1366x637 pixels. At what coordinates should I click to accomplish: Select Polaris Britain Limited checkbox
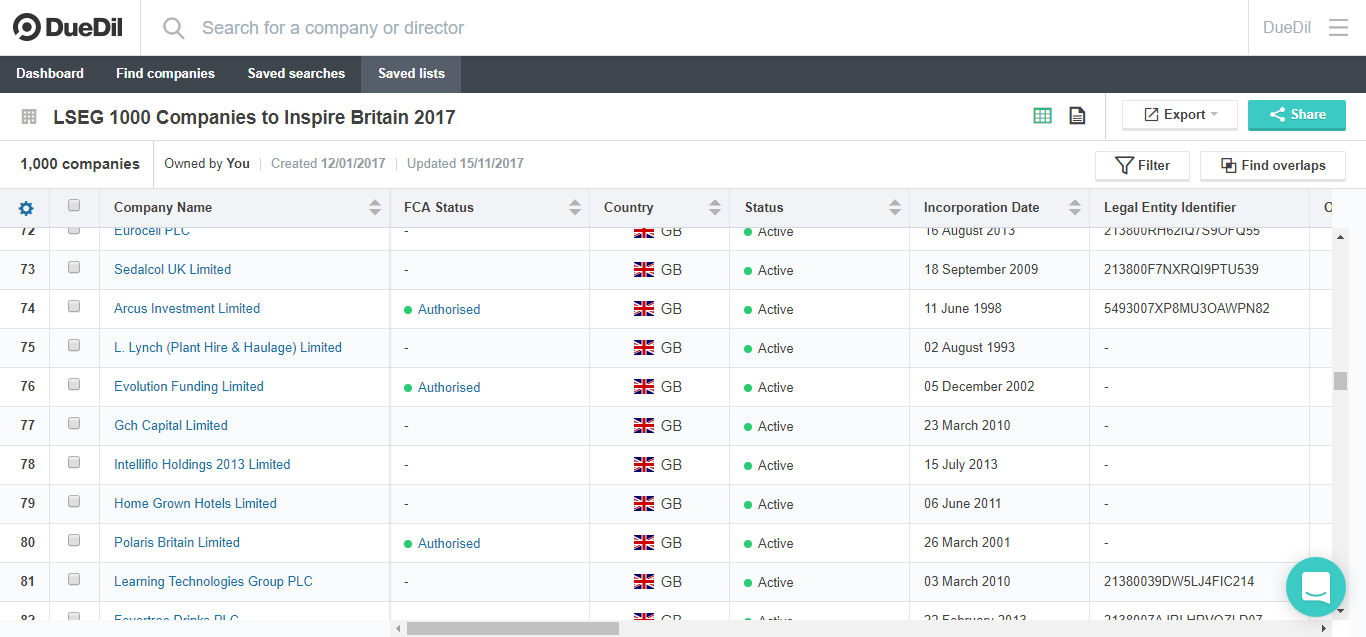(x=74, y=540)
